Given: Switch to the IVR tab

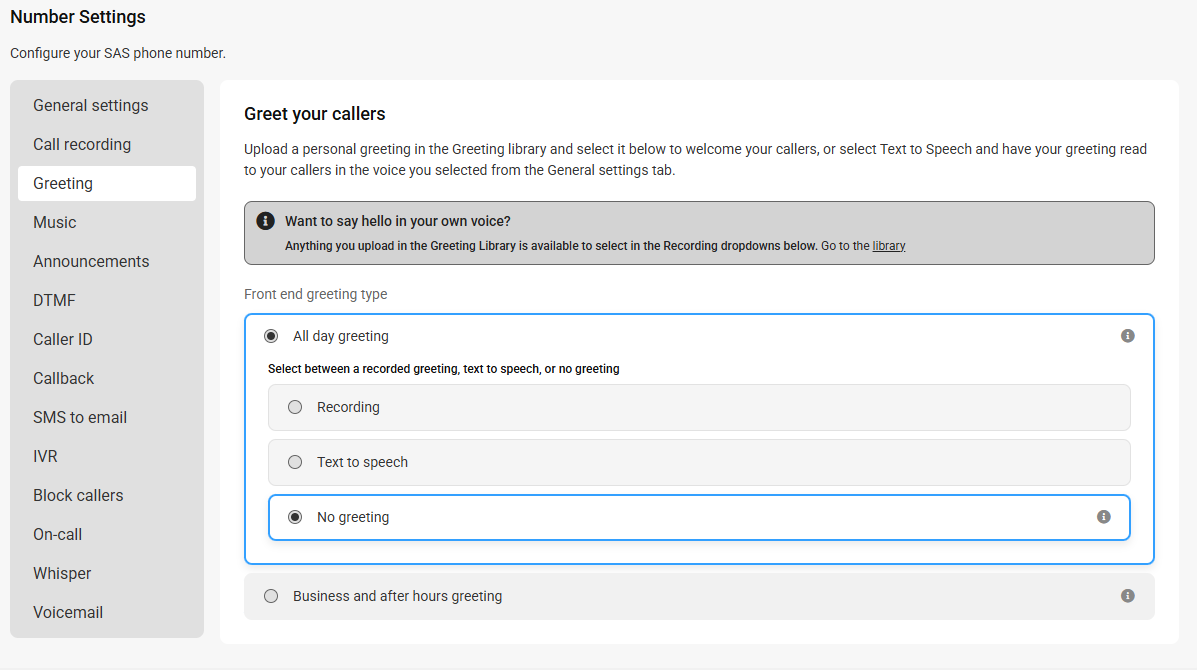Looking at the screenshot, I should [107, 456].
